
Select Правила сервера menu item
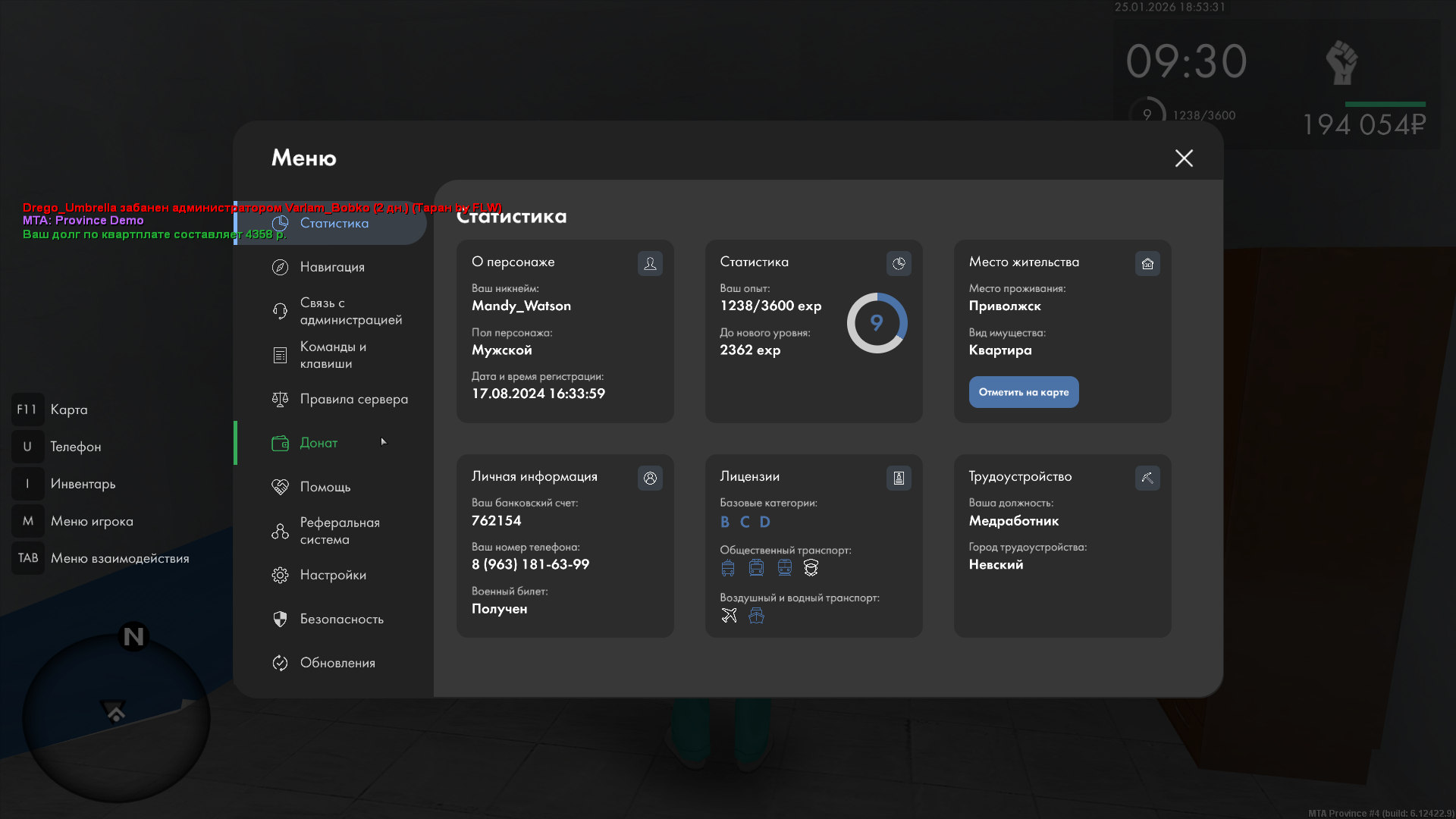(353, 399)
